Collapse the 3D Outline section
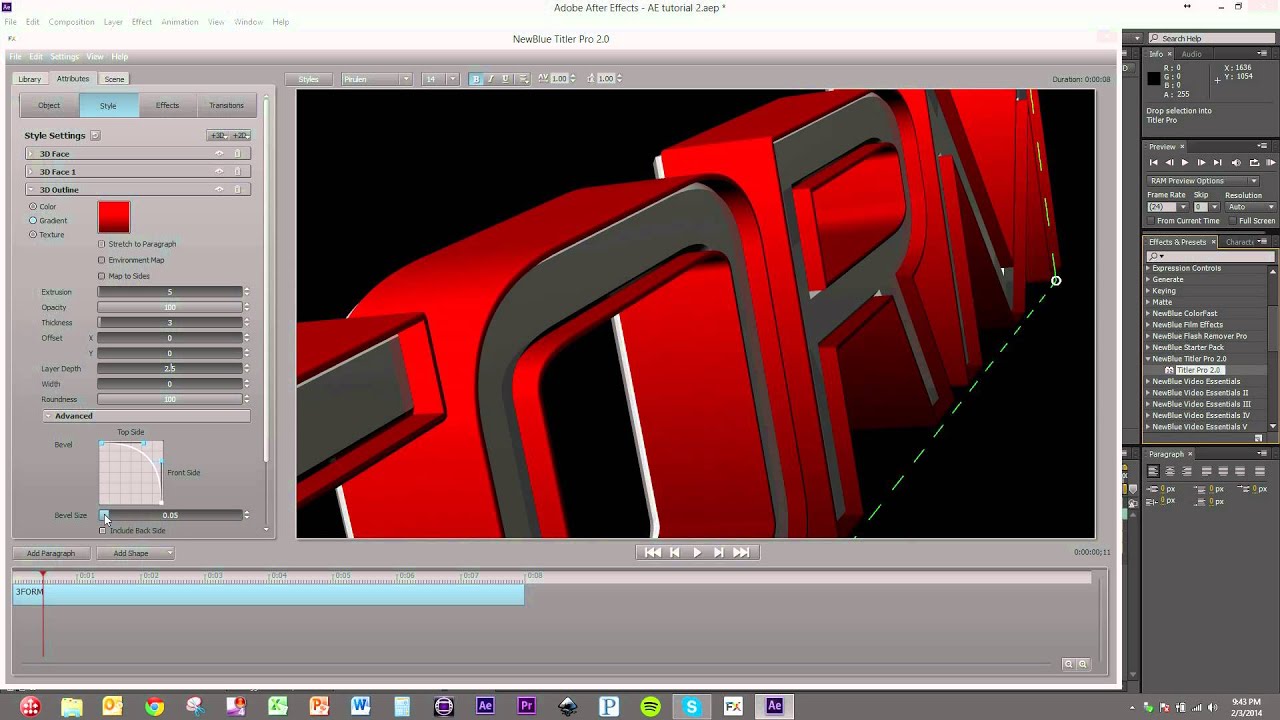1280x720 pixels. 31,190
